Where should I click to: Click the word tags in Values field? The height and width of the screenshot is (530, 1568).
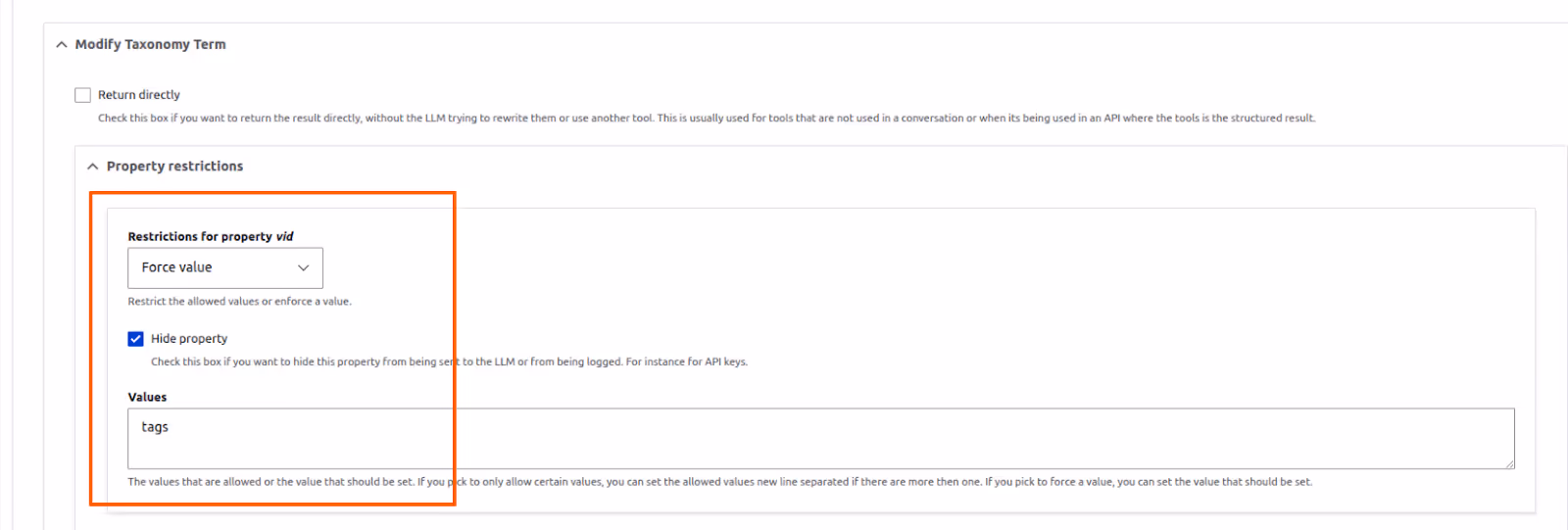[x=155, y=427]
